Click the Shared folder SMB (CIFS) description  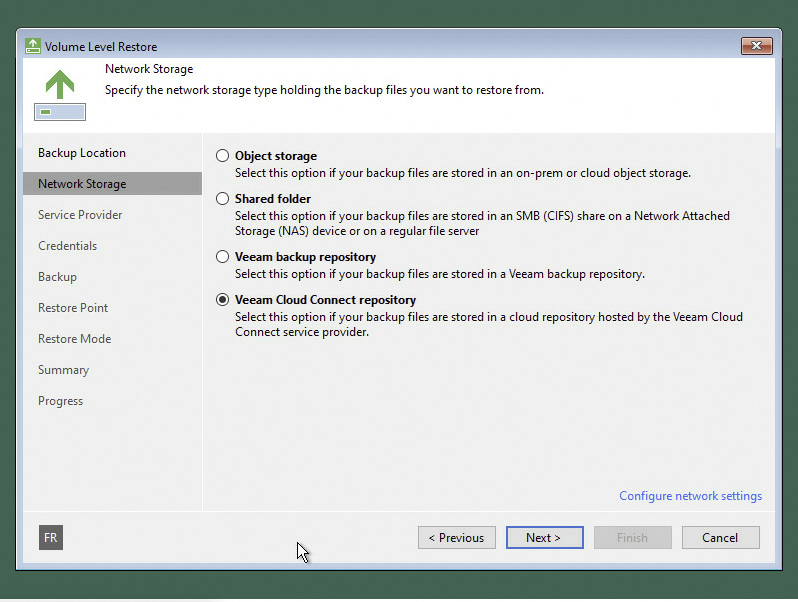point(482,223)
